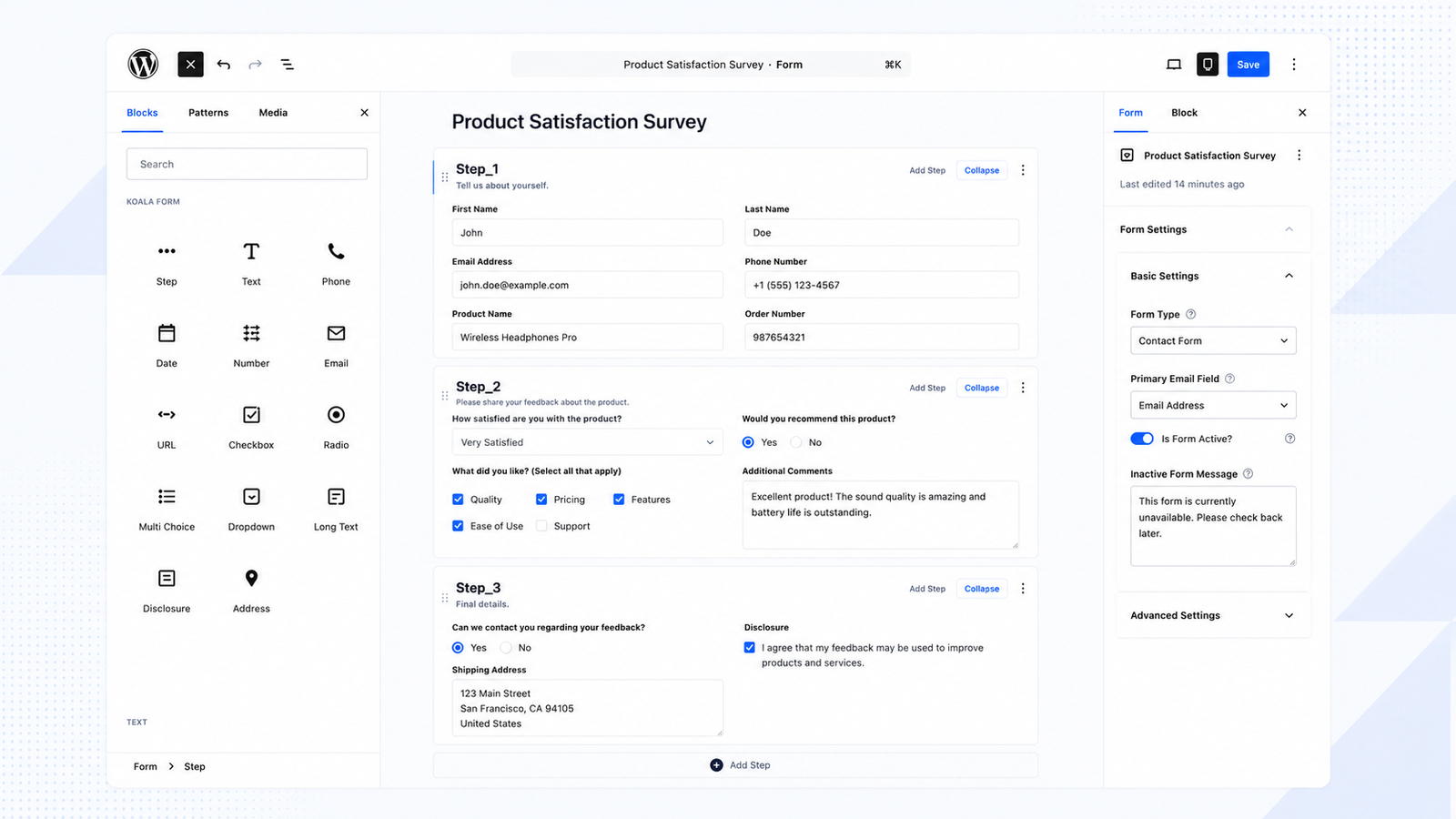Collapse Step_1 section
This screenshot has width=1456, height=819.
coord(982,170)
